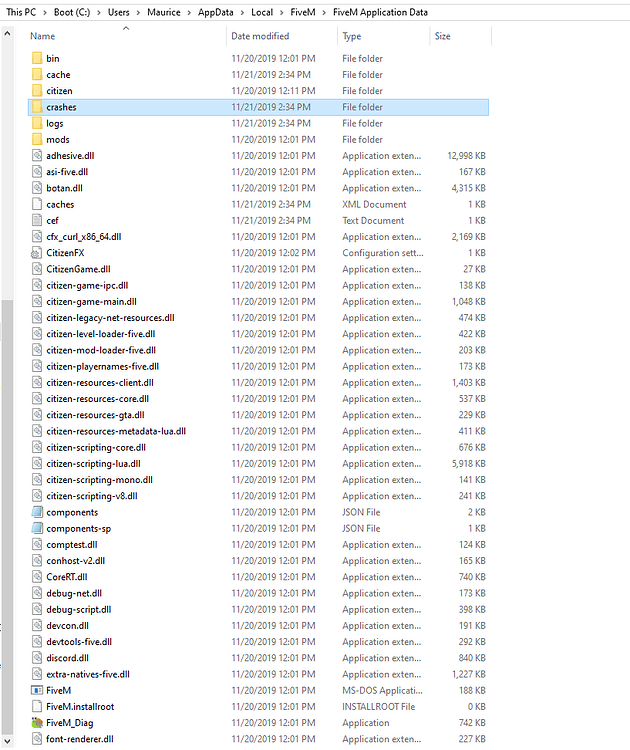Screen dimensions: 630x750
Task: Expand the chevron after Maurice in path
Action: click(x=189, y=12)
